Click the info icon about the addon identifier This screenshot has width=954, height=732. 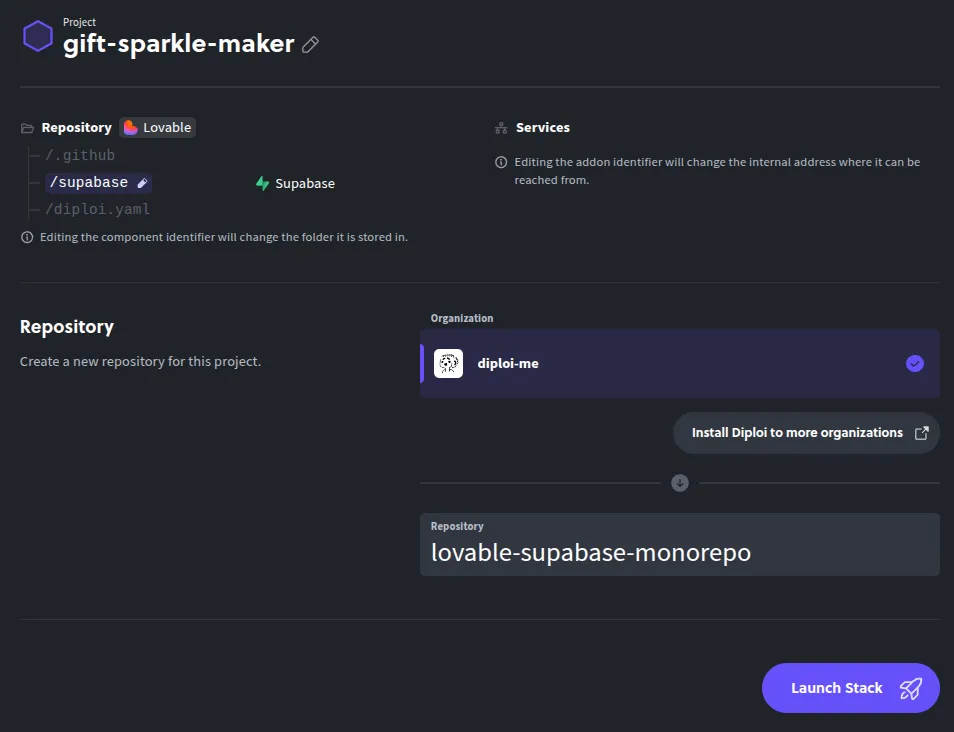[501, 161]
